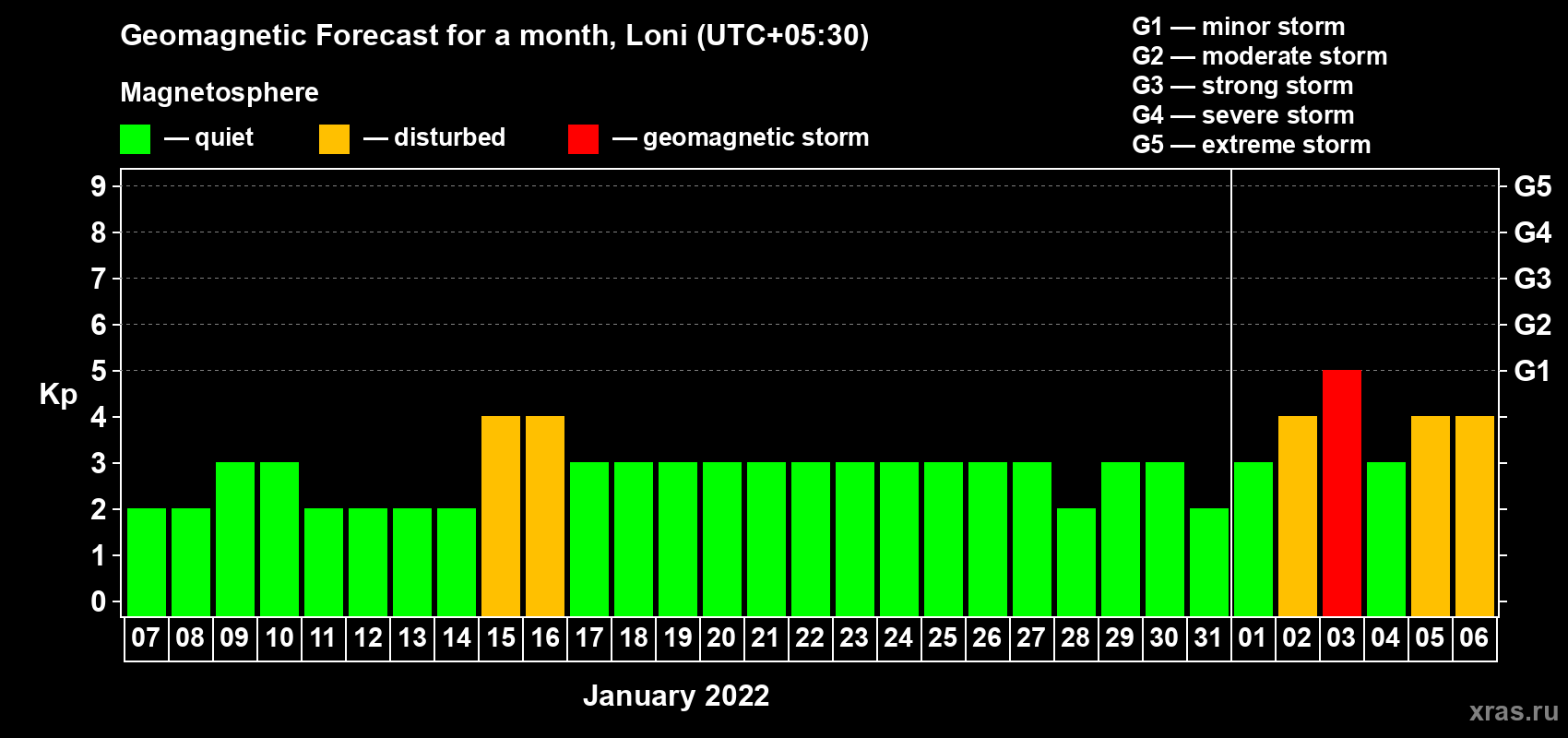The width and height of the screenshot is (1568, 738).
Task: Click the Kp axis title
Action: click(58, 395)
